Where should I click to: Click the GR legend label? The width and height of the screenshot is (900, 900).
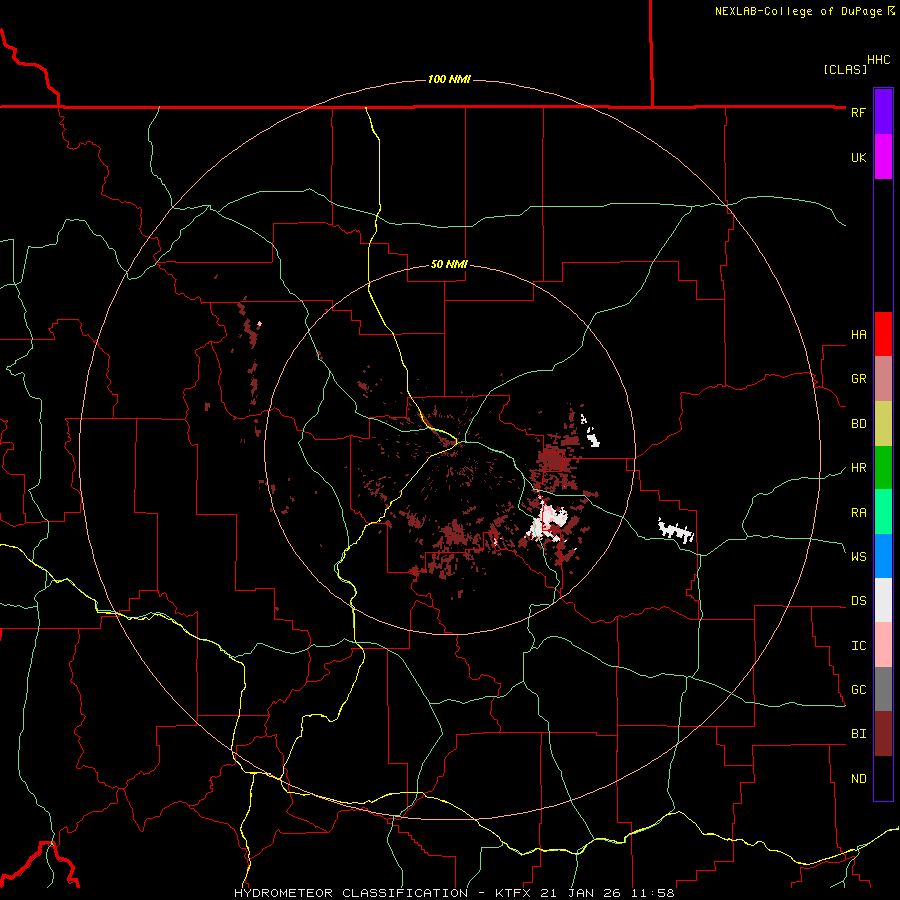(858, 379)
